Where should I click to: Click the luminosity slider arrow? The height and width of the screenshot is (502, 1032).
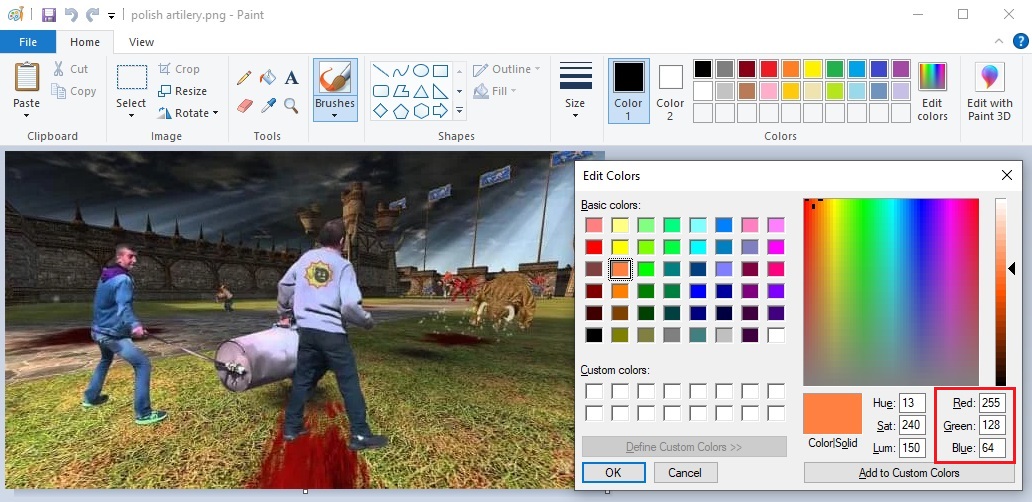coord(1012,268)
